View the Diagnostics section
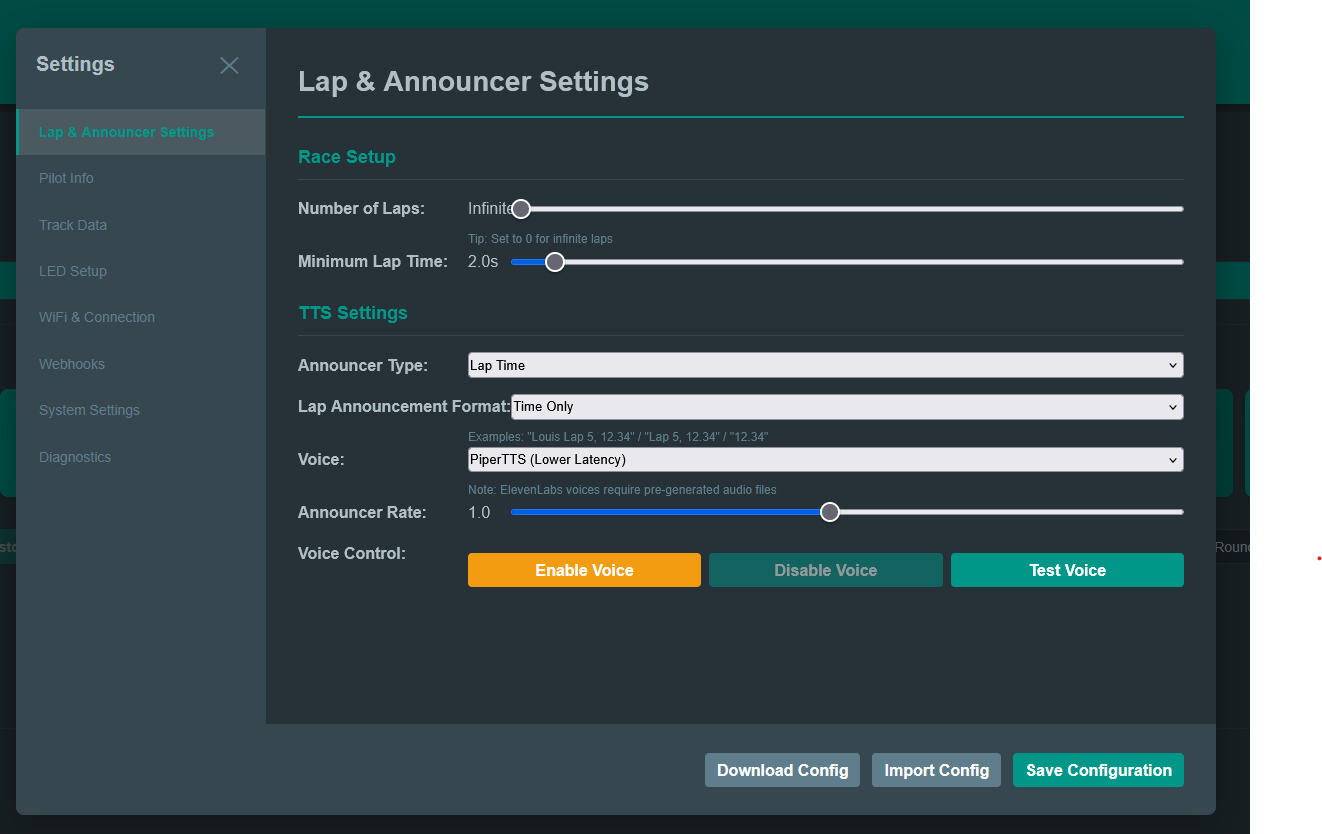This screenshot has width=1322, height=834. point(141,457)
